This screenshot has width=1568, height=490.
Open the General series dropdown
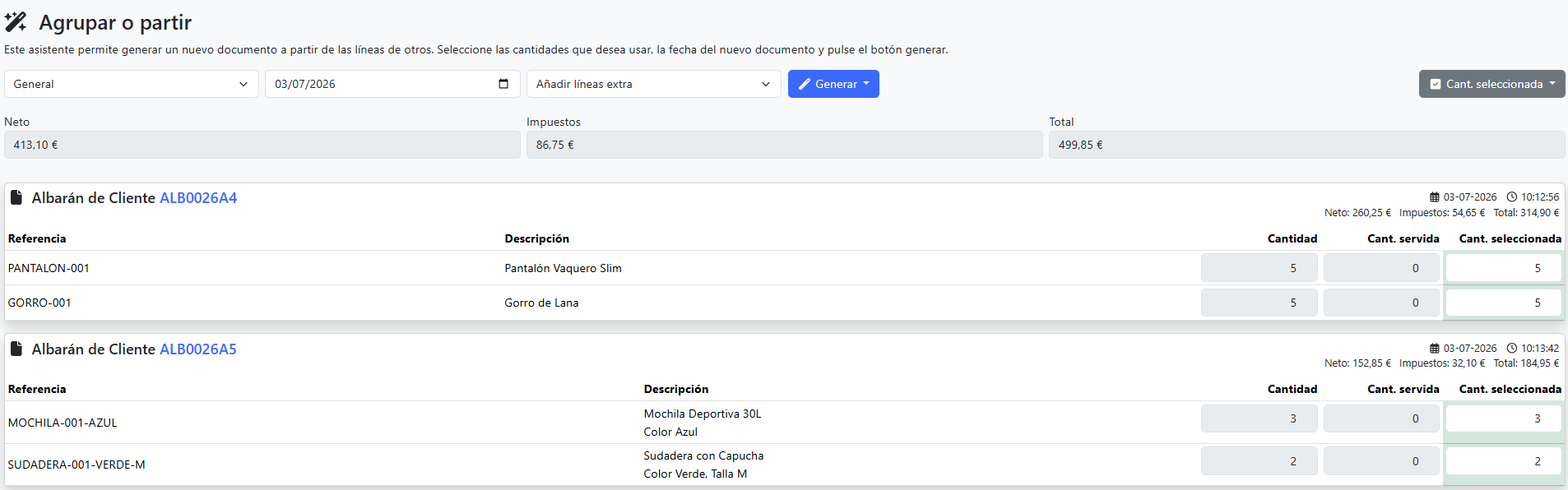(132, 84)
